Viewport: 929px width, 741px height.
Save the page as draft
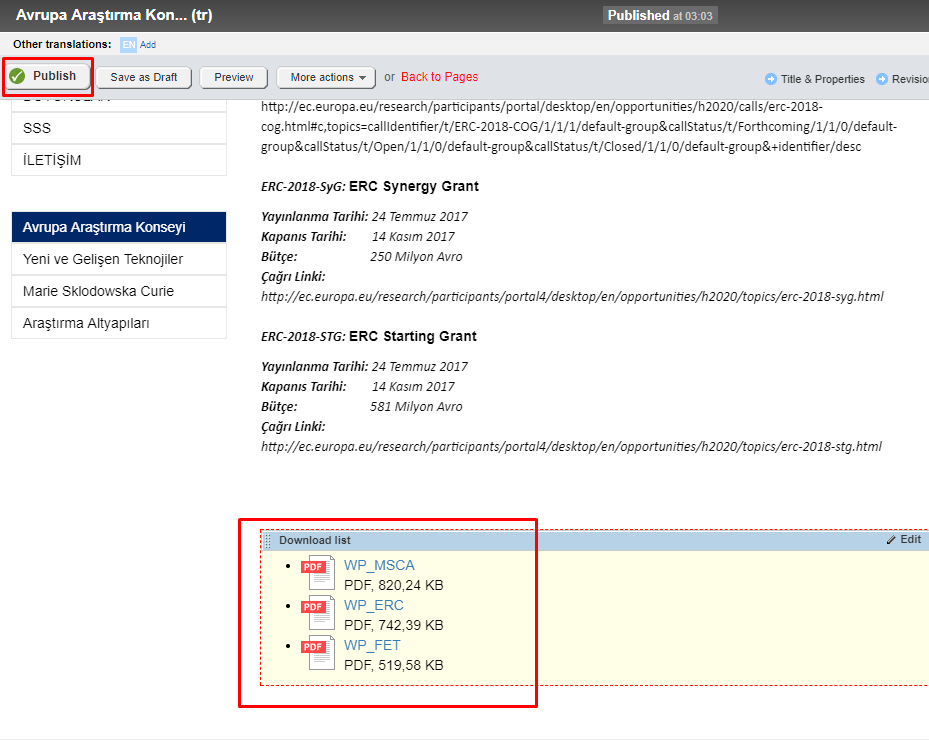143,78
